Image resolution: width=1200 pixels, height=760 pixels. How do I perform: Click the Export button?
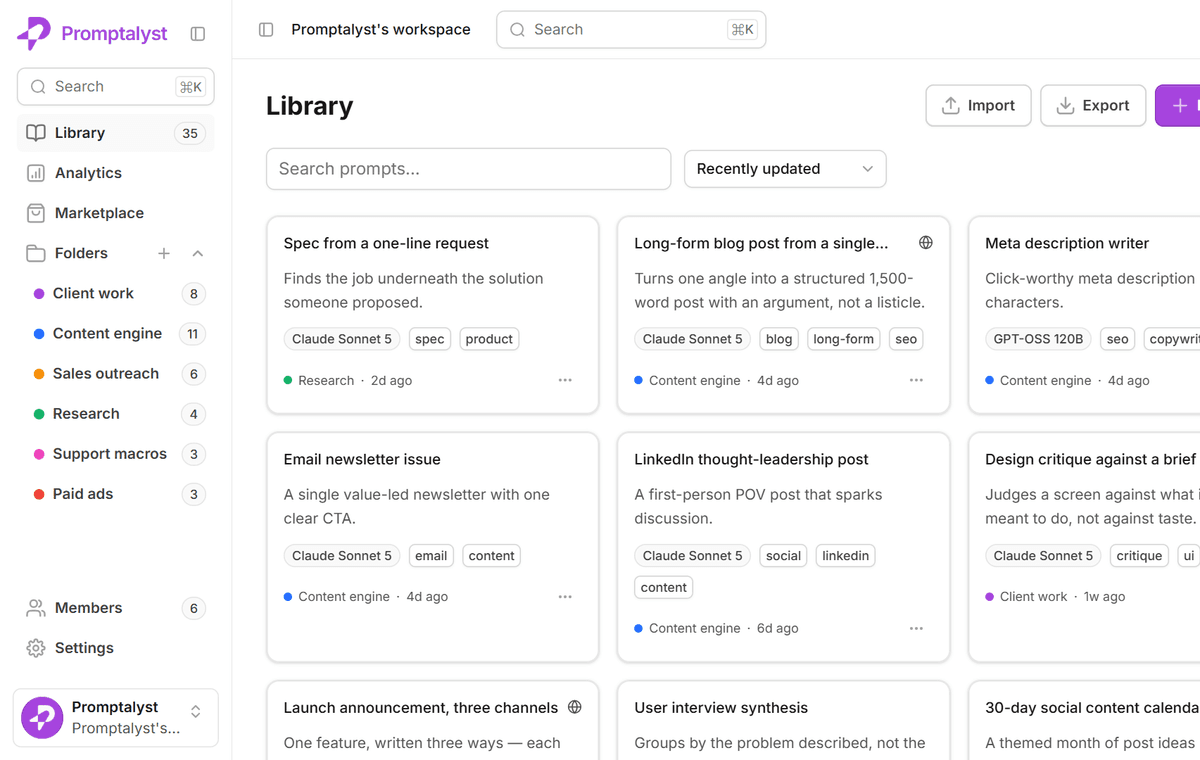pos(1093,105)
